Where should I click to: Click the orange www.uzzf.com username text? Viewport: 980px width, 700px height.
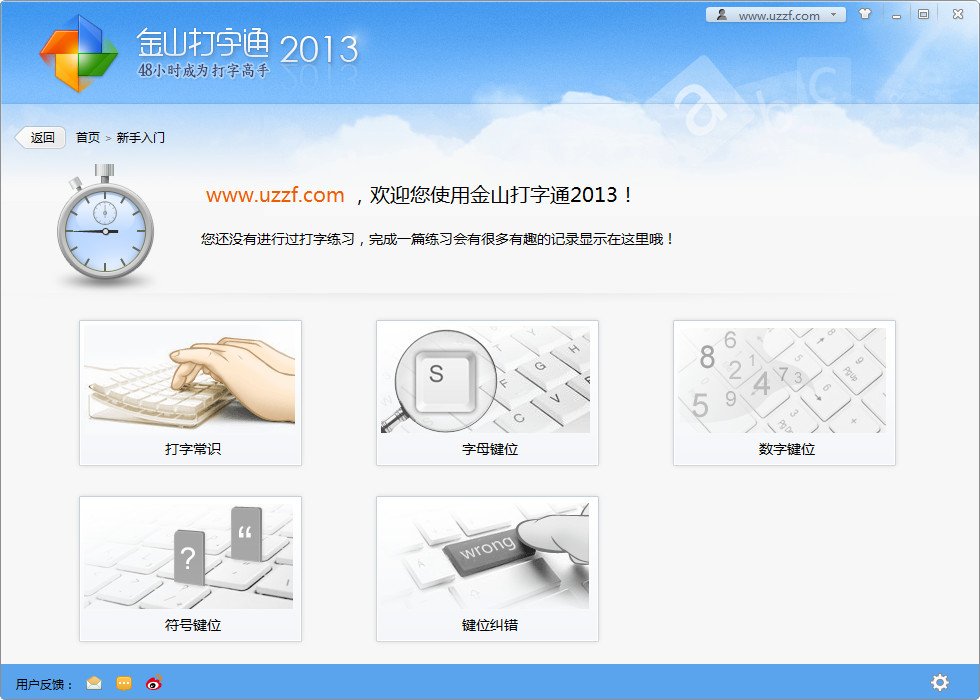(x=275, y=195)
